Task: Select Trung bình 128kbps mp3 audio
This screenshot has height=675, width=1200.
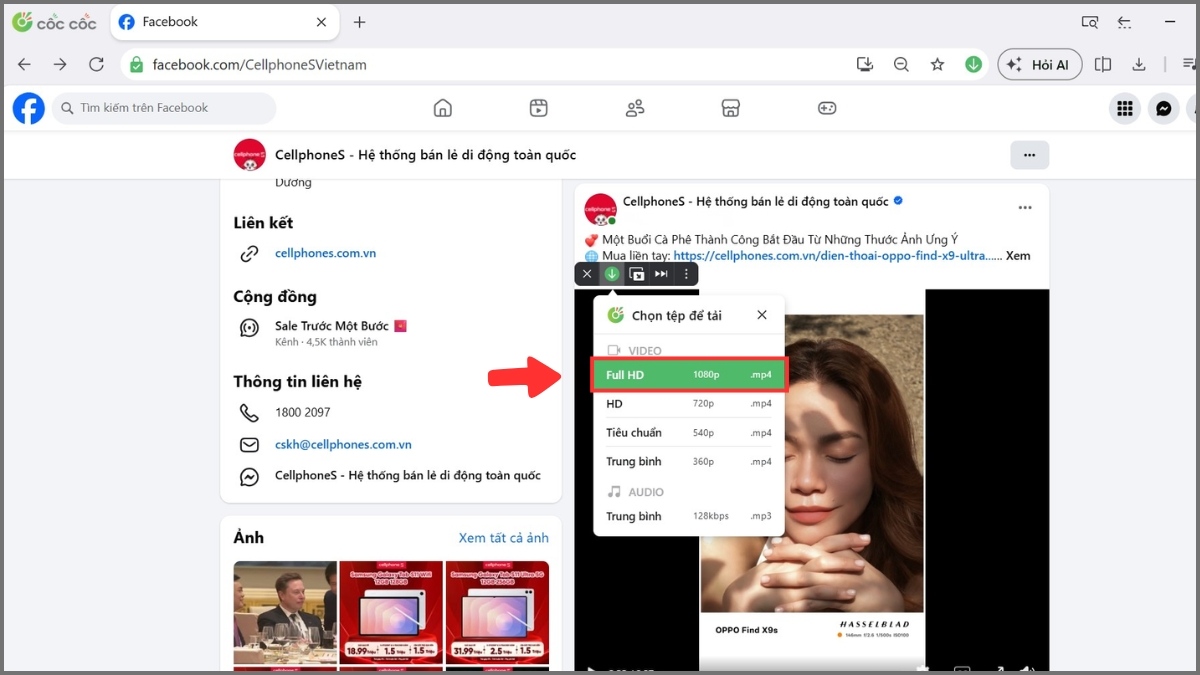Action: 689,516
